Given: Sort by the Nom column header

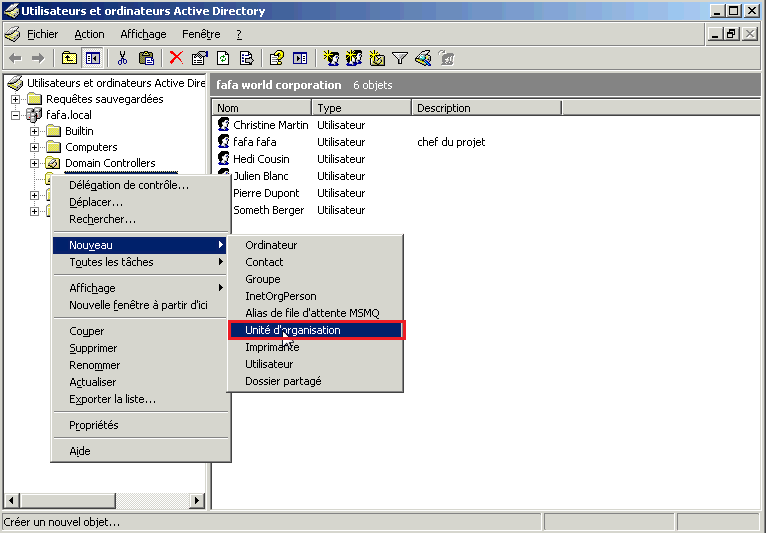Looking at the screenshot, I should pyautogui.click(x=262, y=107).
